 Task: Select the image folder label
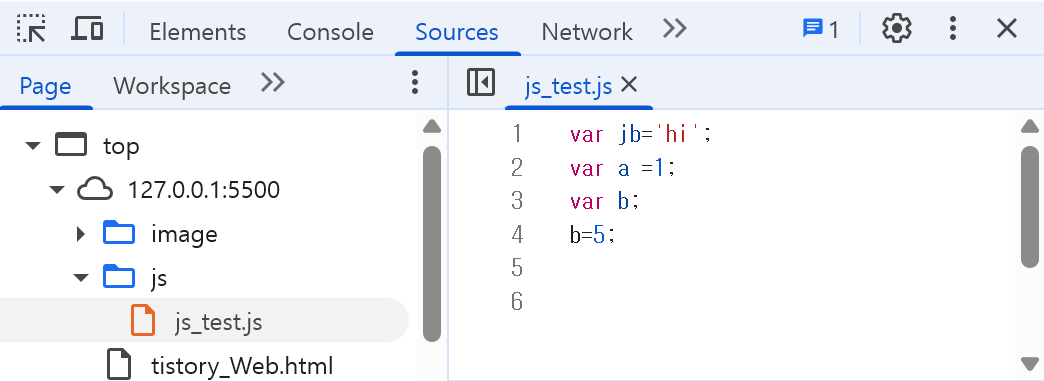[184, 234]
